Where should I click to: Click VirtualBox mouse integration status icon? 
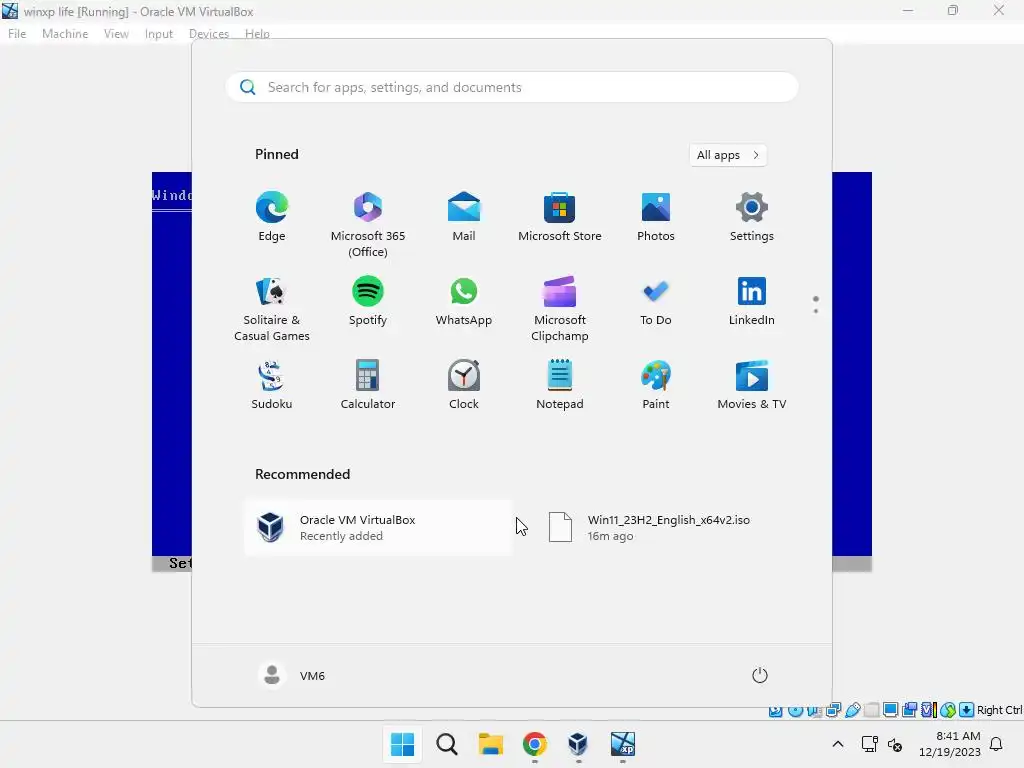click(948, 710)
